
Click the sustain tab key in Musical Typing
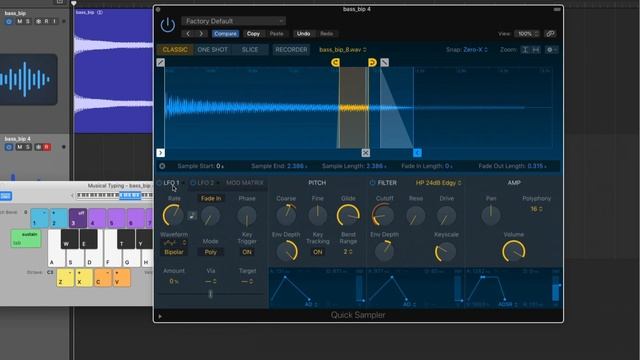click(26, 238)
